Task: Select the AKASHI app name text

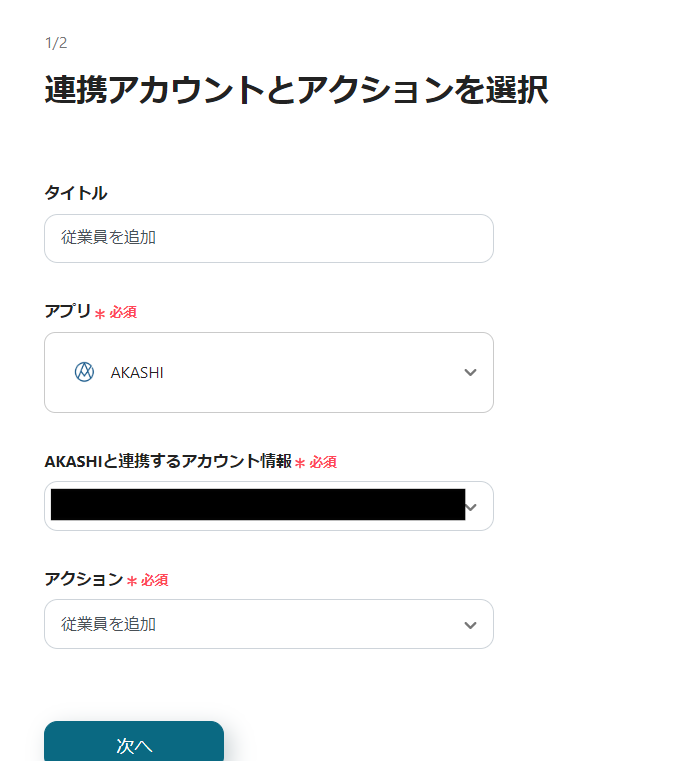Action: pos(137,373)
